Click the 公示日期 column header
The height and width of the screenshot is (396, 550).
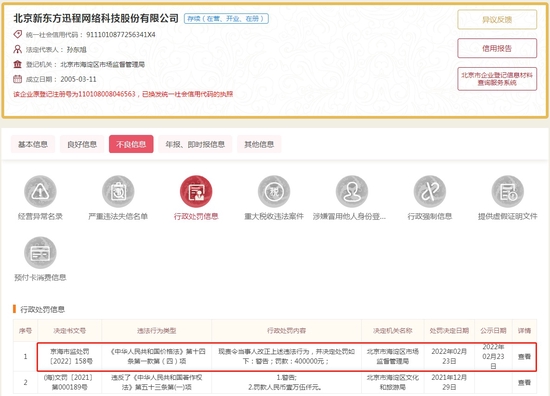(x=493, y=330)
